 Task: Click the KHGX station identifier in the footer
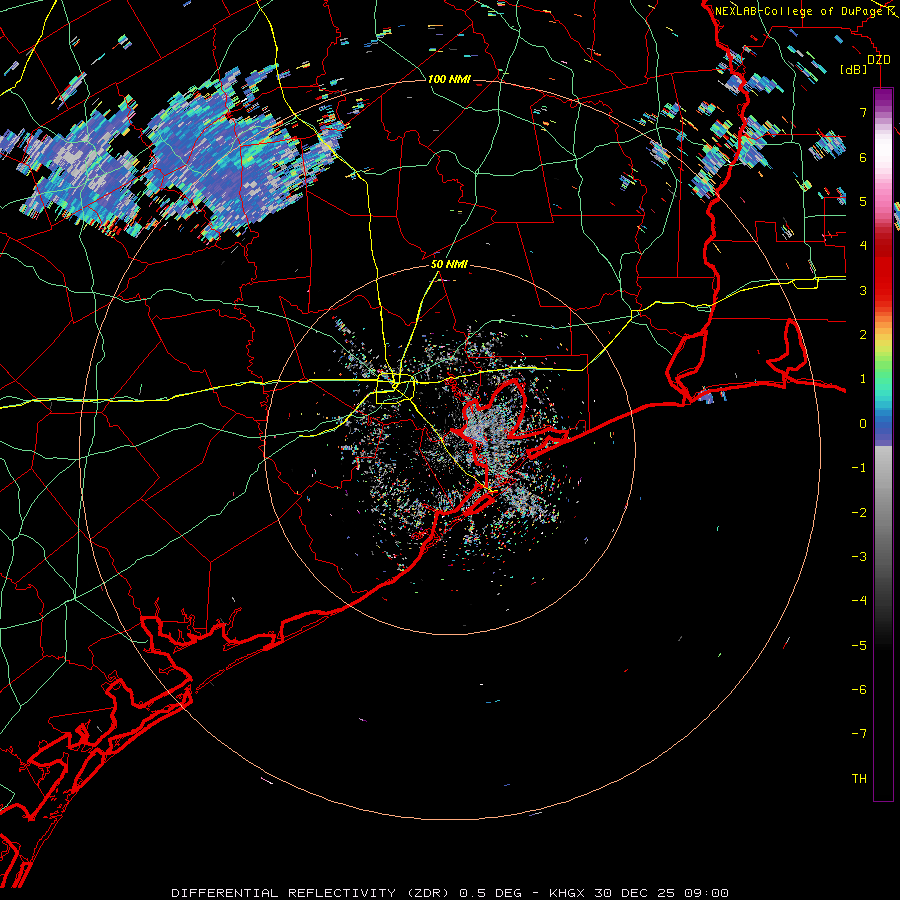(x=567, y=893)
